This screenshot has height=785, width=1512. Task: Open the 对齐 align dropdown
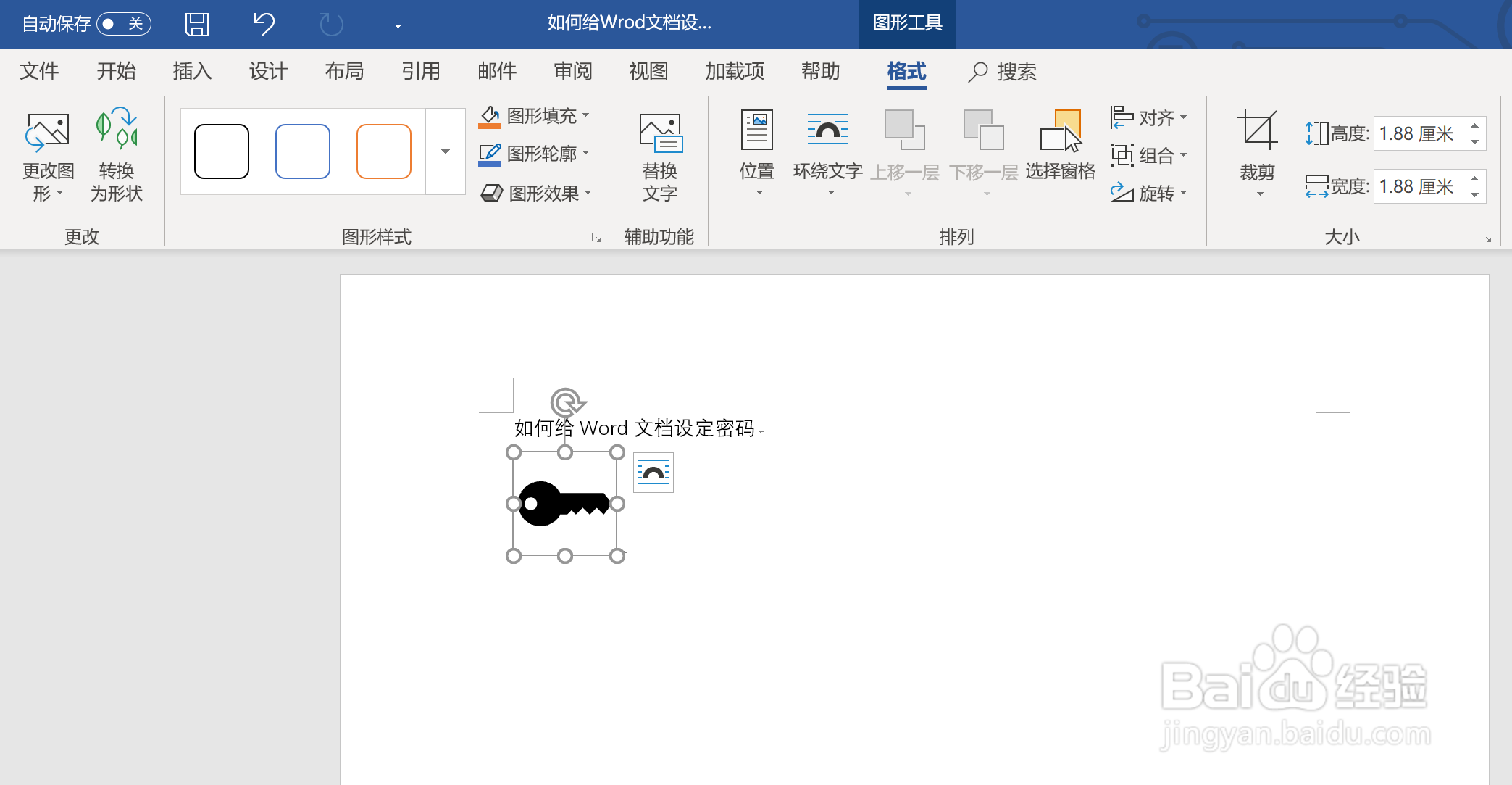point(1148,117)
